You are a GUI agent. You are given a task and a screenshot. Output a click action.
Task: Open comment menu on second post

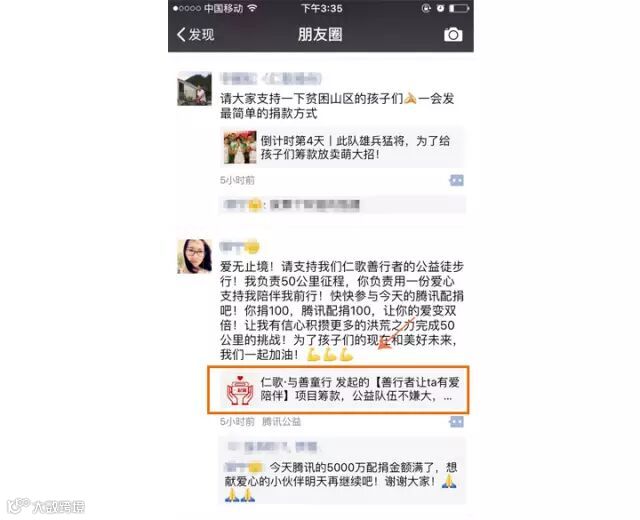pyautogui.click(x=456, y=422)
